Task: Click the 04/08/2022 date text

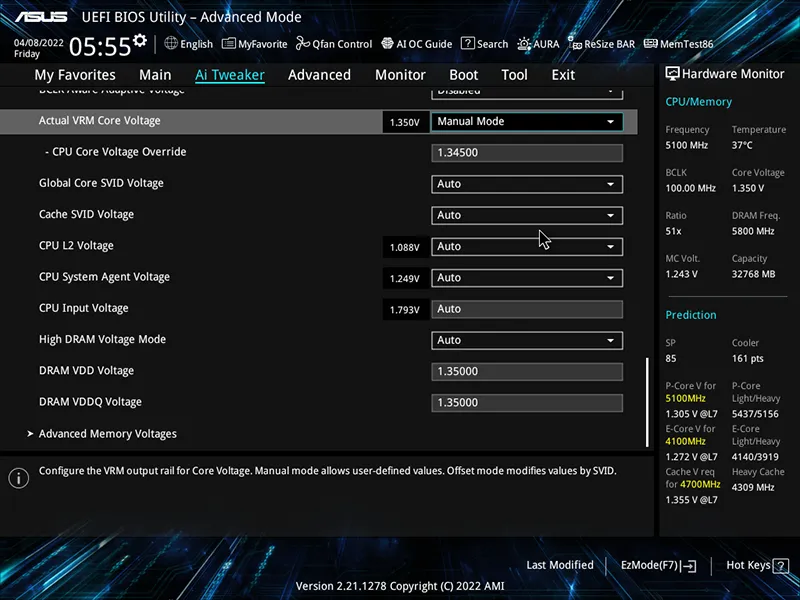Action: pyautogui.click(x=39, y=43)
